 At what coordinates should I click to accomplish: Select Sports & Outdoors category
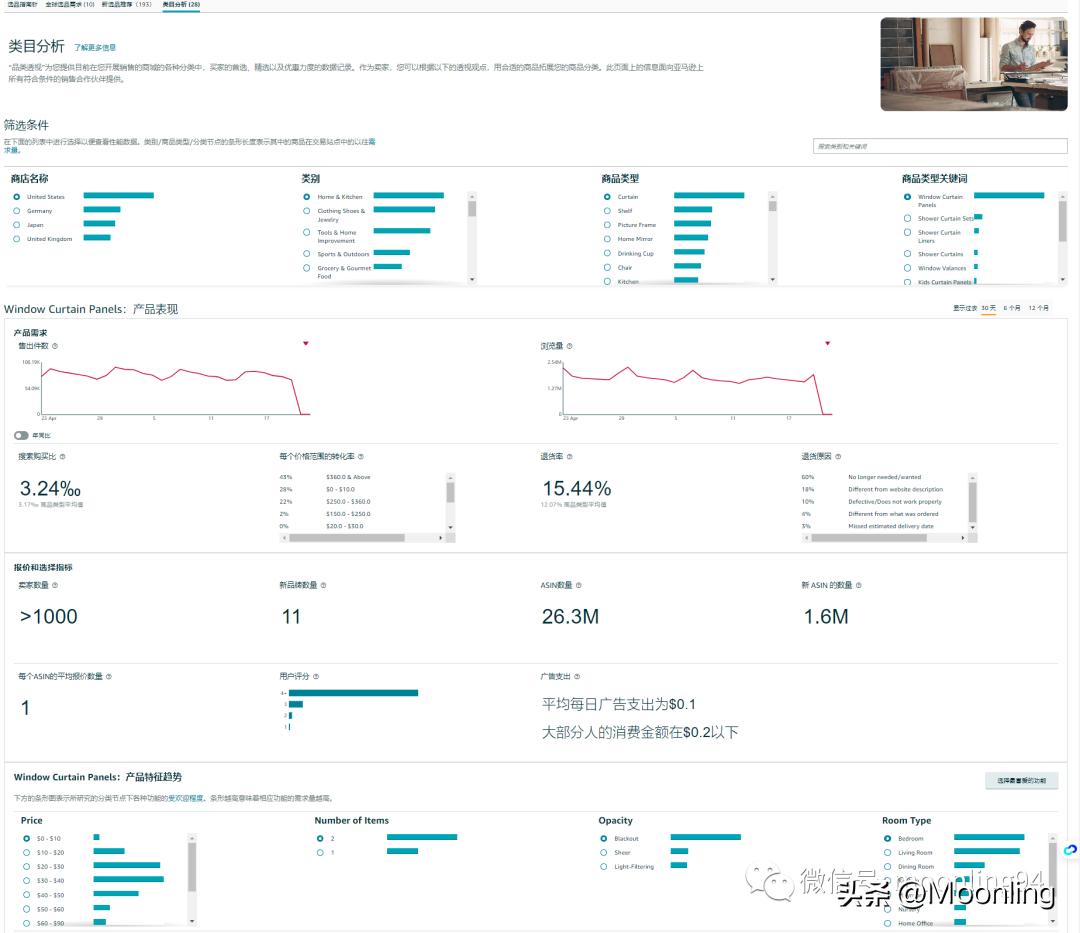[x=307, y=254]
